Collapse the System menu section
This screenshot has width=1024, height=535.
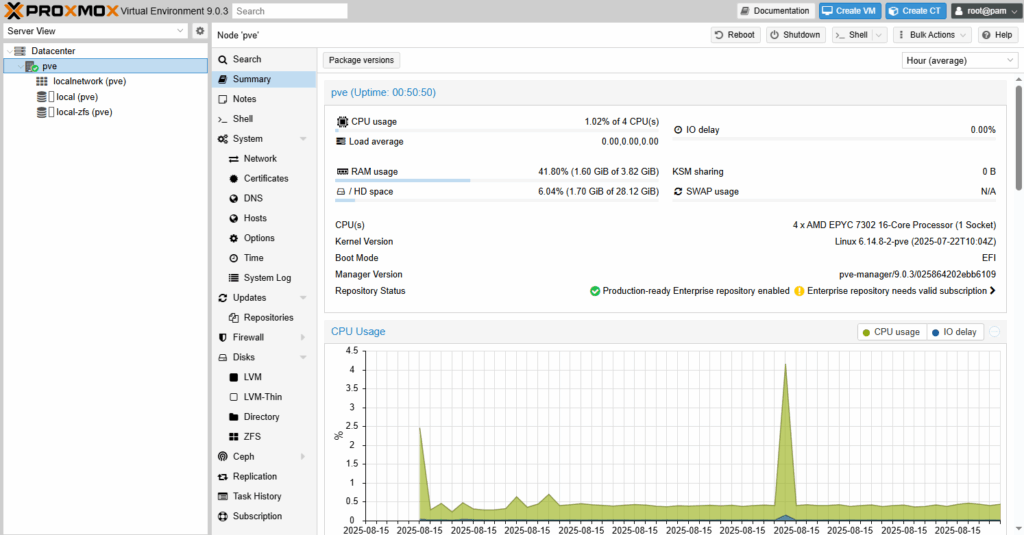pos(303,138)
